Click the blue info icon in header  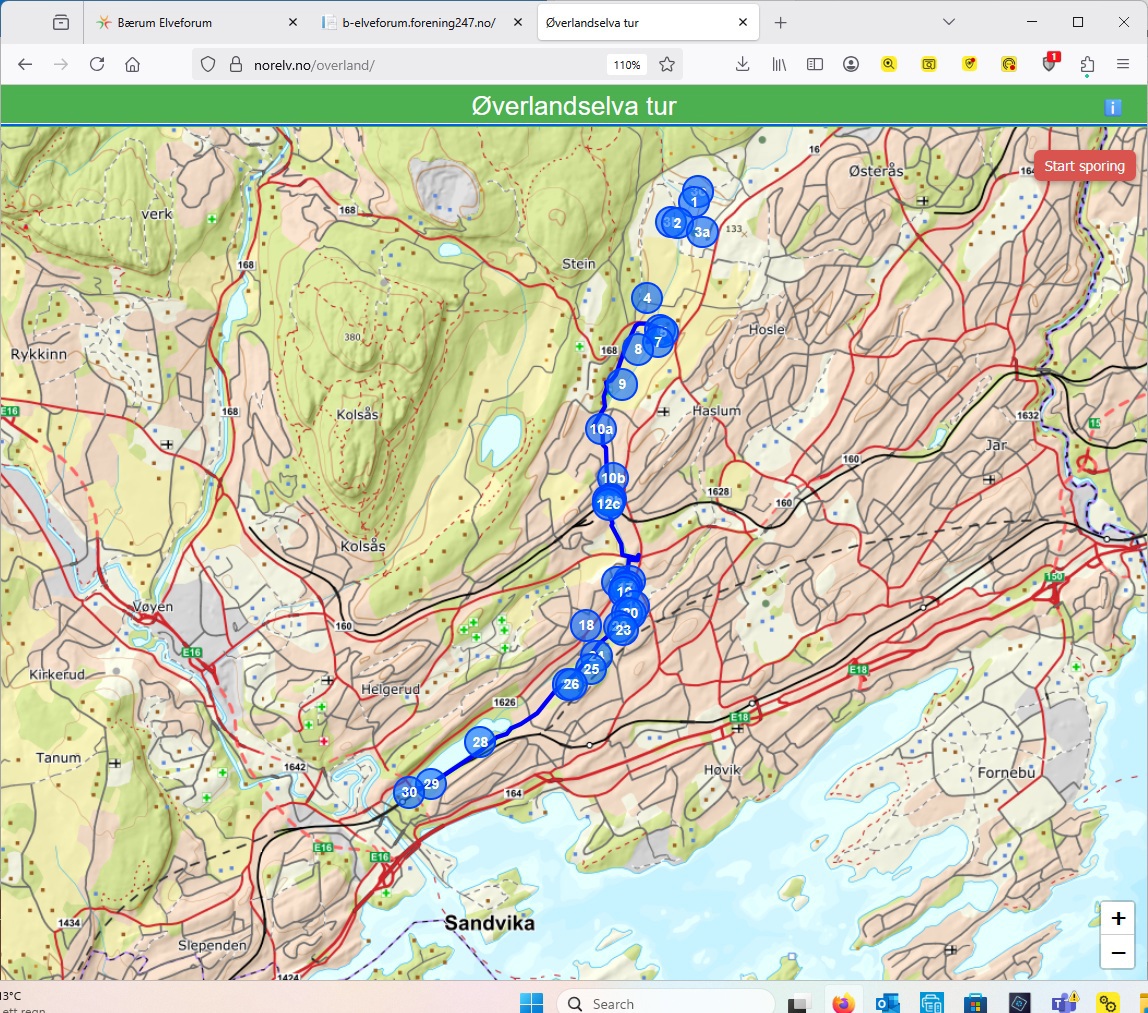[x=1113, y=108]
